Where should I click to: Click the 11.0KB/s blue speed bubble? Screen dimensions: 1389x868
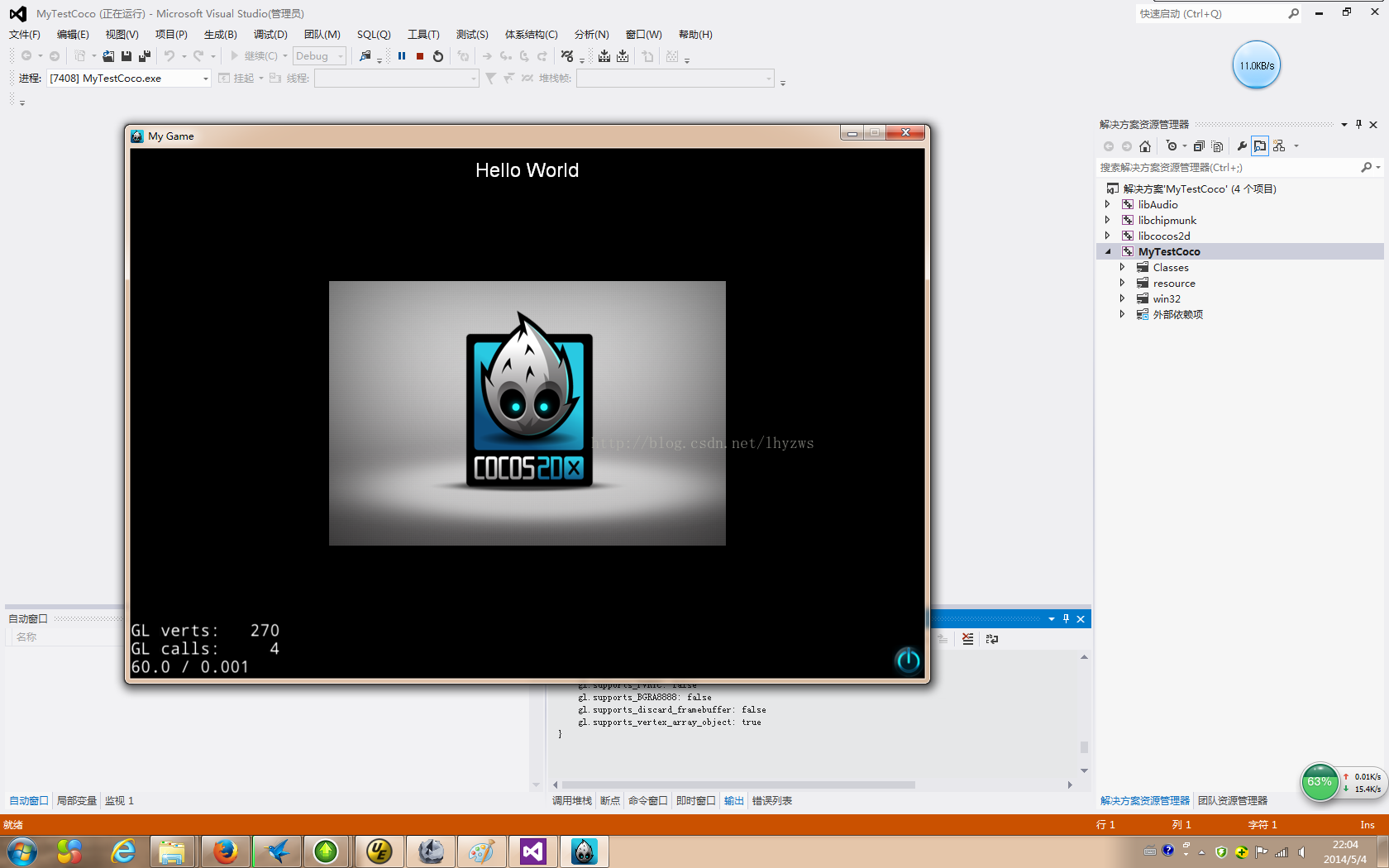[1257, 65]
